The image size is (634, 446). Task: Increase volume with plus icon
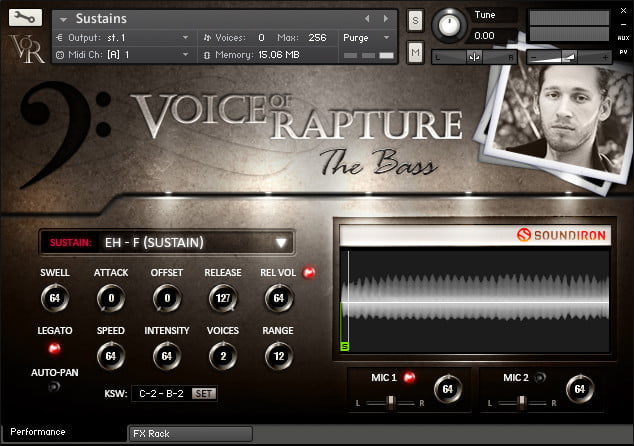605,58
